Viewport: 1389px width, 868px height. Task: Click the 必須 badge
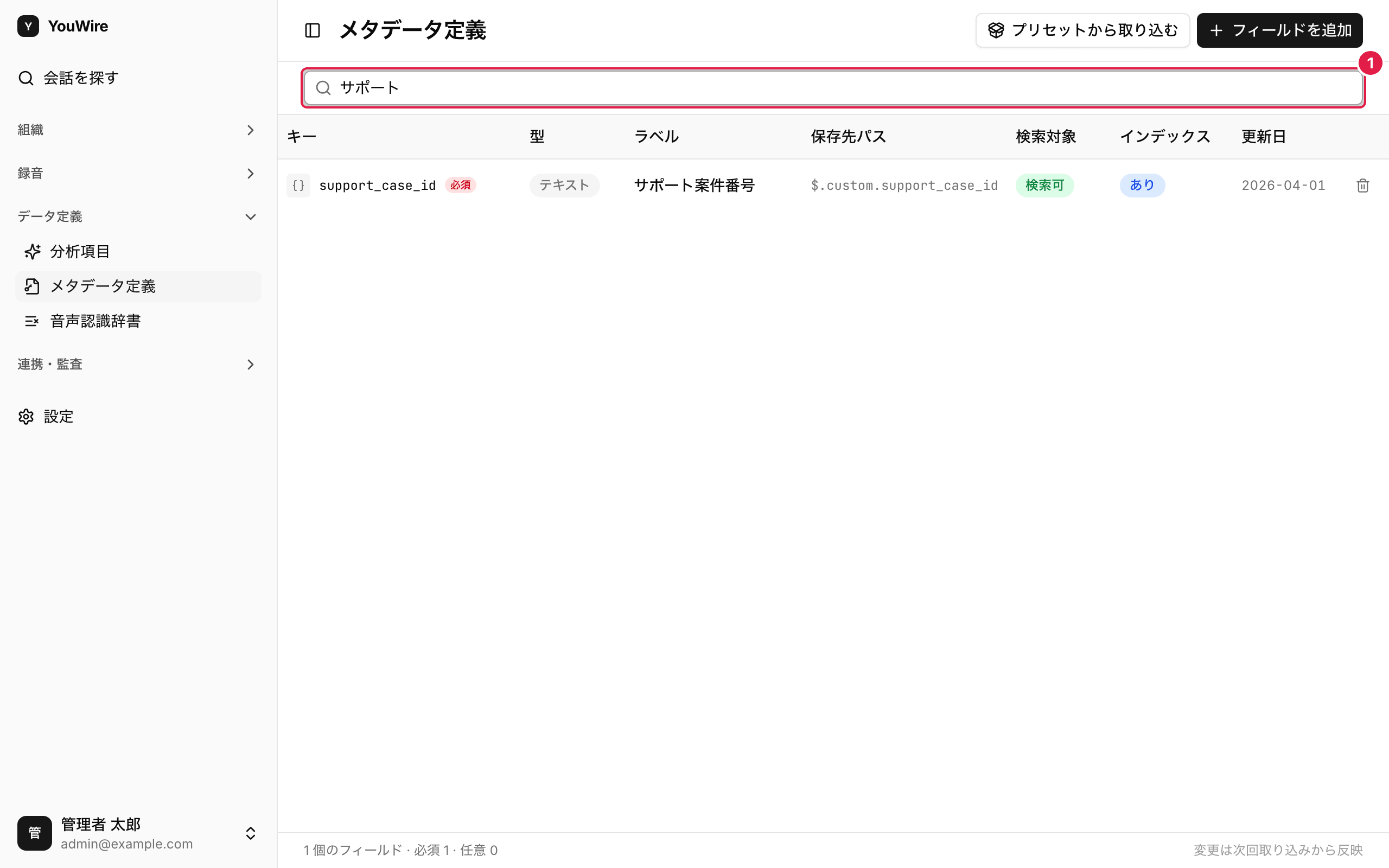coord(460,186)
